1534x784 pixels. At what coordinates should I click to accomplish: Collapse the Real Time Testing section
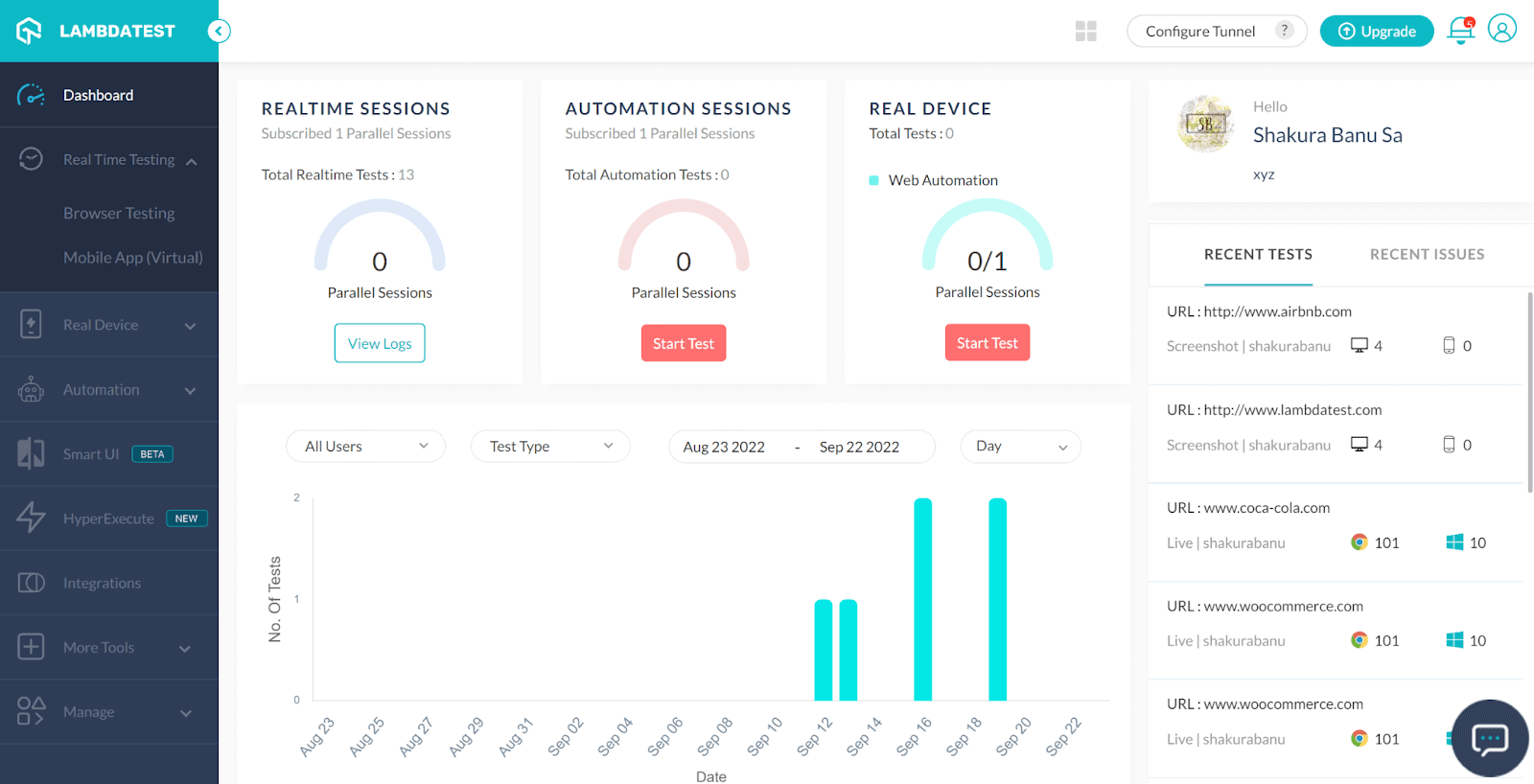[x=191, y=161]
